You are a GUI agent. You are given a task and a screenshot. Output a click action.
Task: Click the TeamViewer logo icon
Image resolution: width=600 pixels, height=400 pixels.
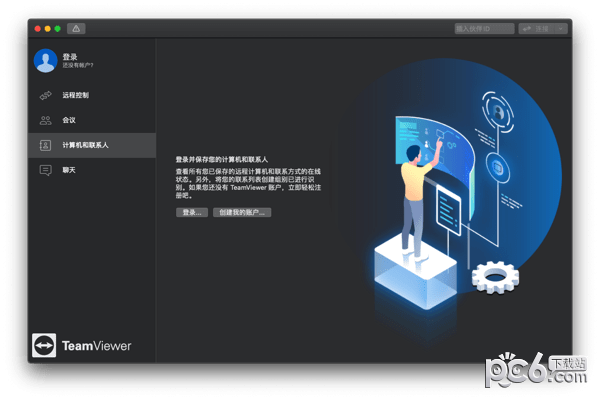(44, 345)
